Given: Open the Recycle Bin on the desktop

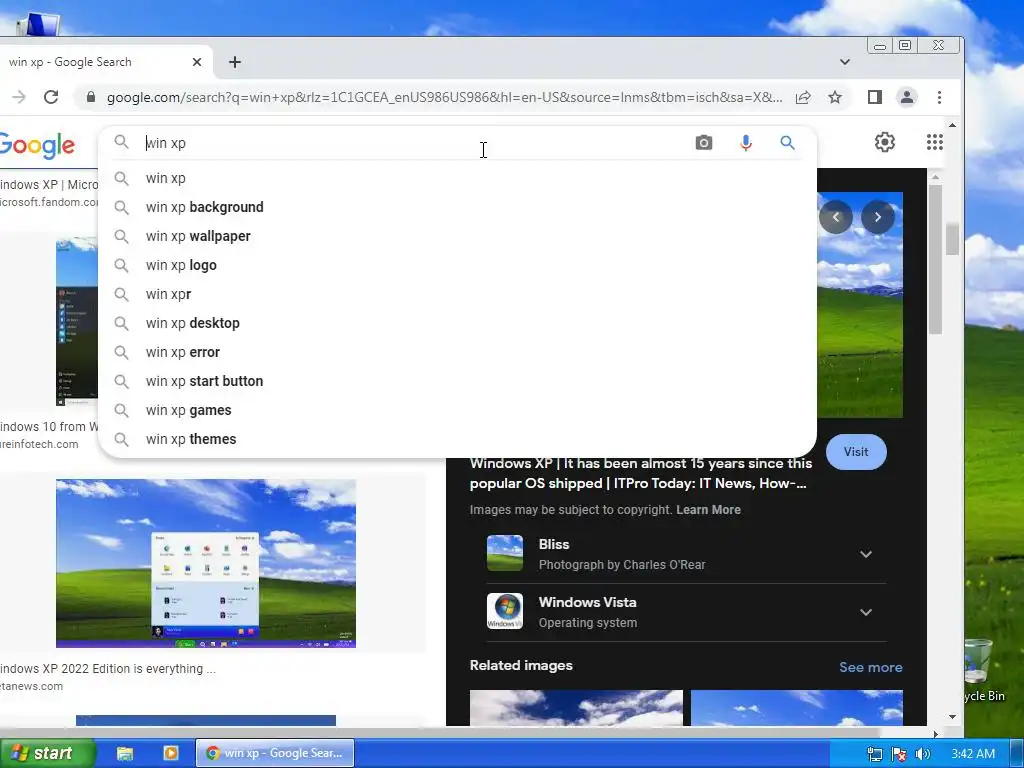Looking at the screenshot, I should click(x=980, y=670).
